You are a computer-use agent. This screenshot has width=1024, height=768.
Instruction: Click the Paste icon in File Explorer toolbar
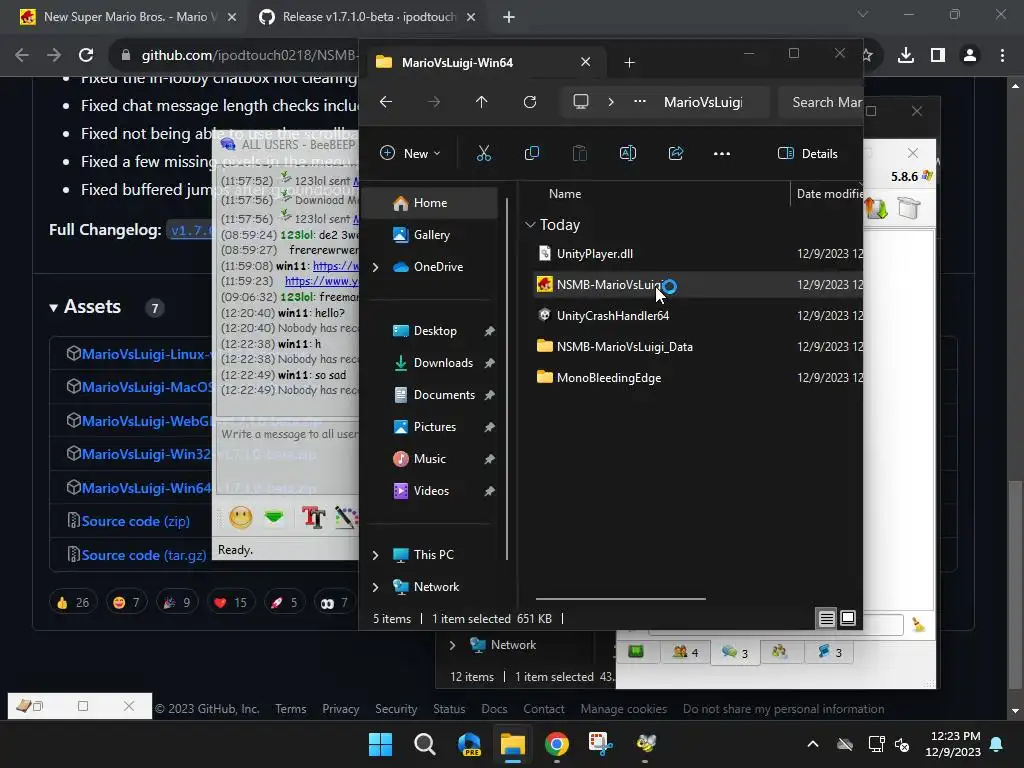pyautogui.click(x=579, y=153)
